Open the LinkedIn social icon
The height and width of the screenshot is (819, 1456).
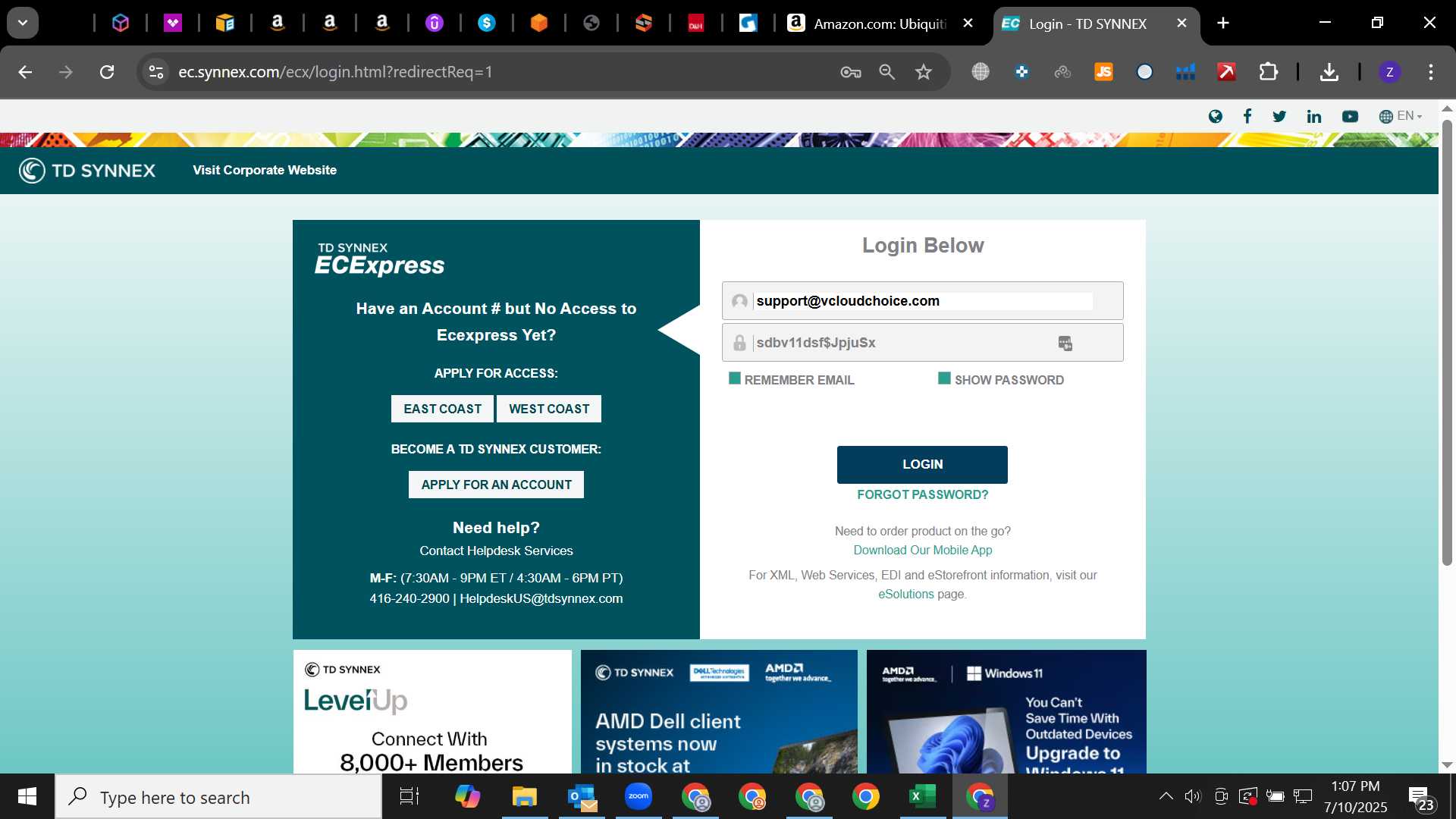click(1314, 116)
